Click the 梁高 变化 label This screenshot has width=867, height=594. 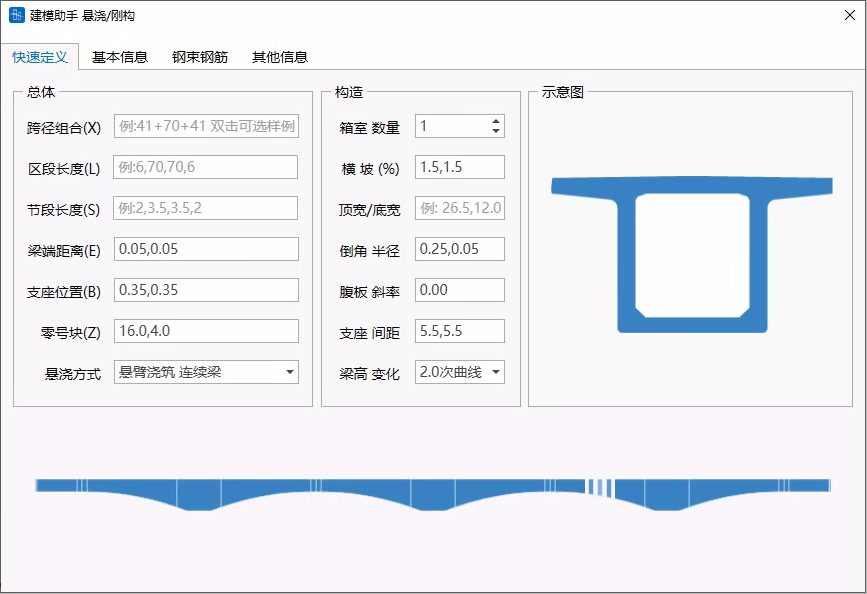point(369,374)
